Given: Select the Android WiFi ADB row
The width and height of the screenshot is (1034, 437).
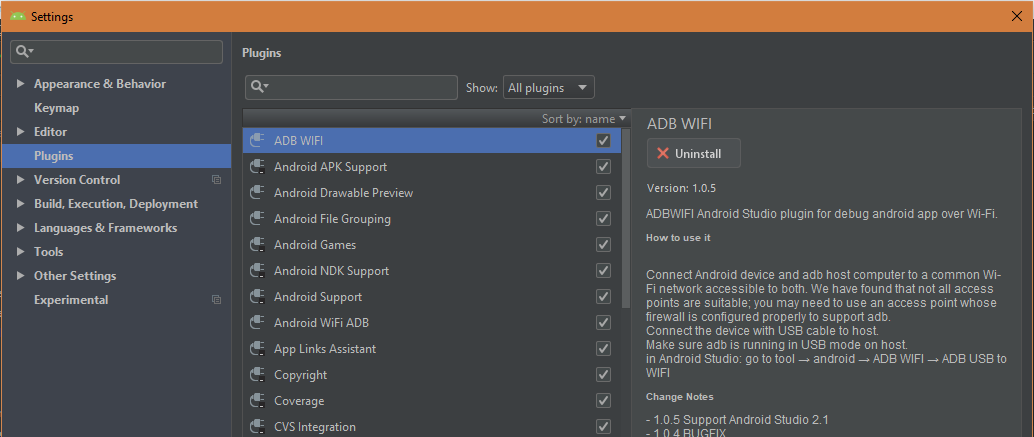Looking at the screenshot, I should click(x=432, y=322).
